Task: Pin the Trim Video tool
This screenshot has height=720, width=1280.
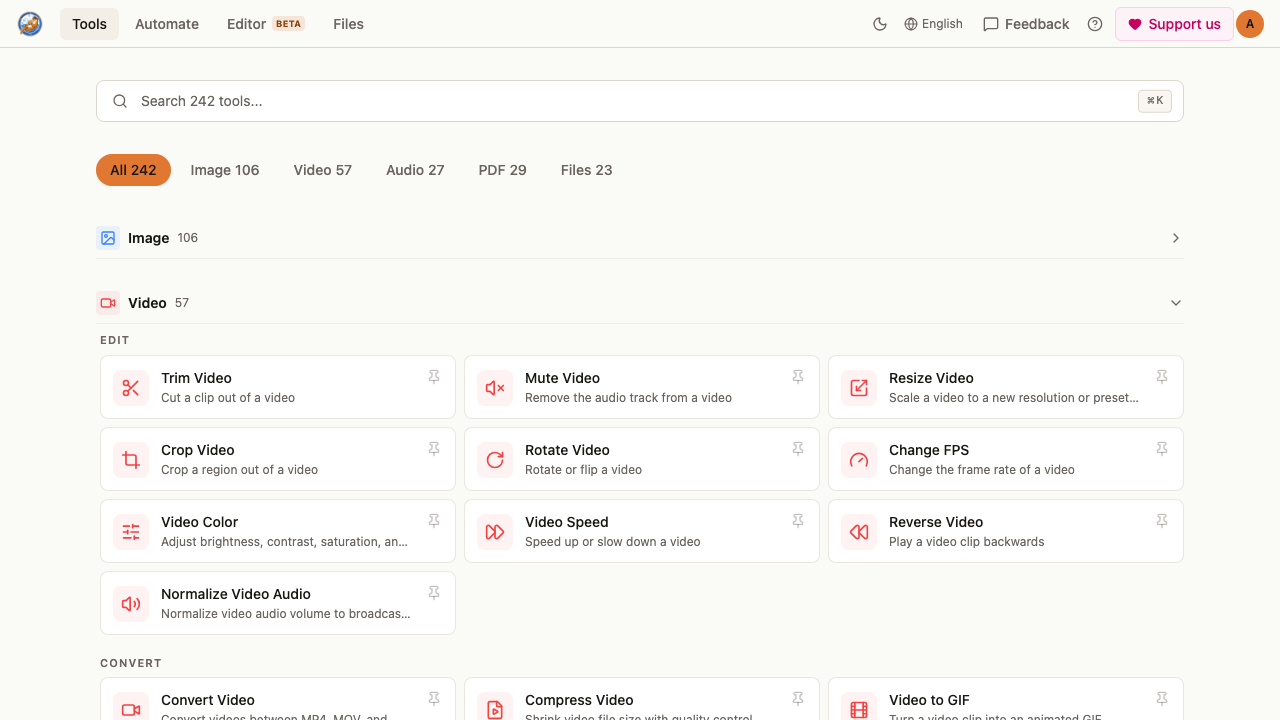Action: click(434, 377)
